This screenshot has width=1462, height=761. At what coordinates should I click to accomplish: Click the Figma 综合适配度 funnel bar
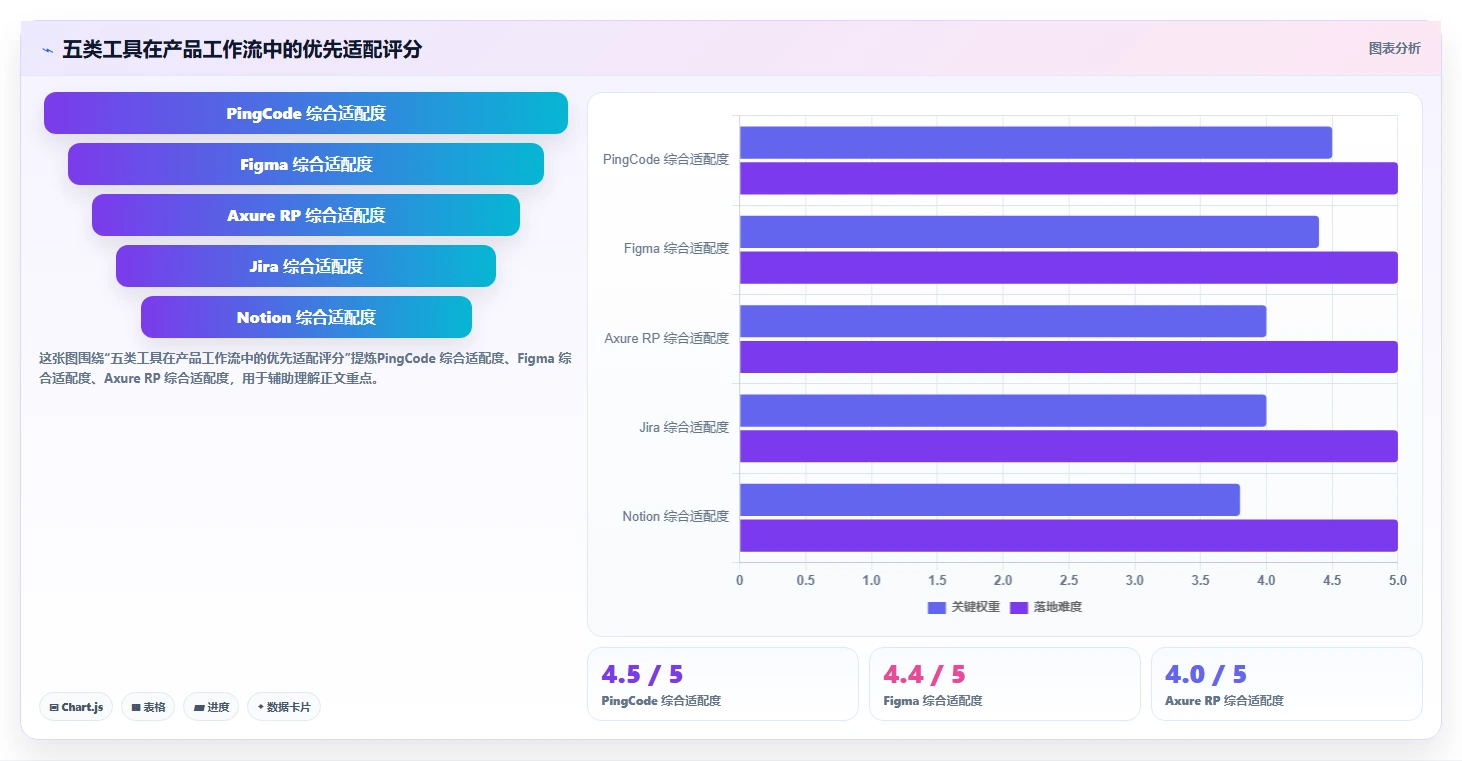click(306, 164)
